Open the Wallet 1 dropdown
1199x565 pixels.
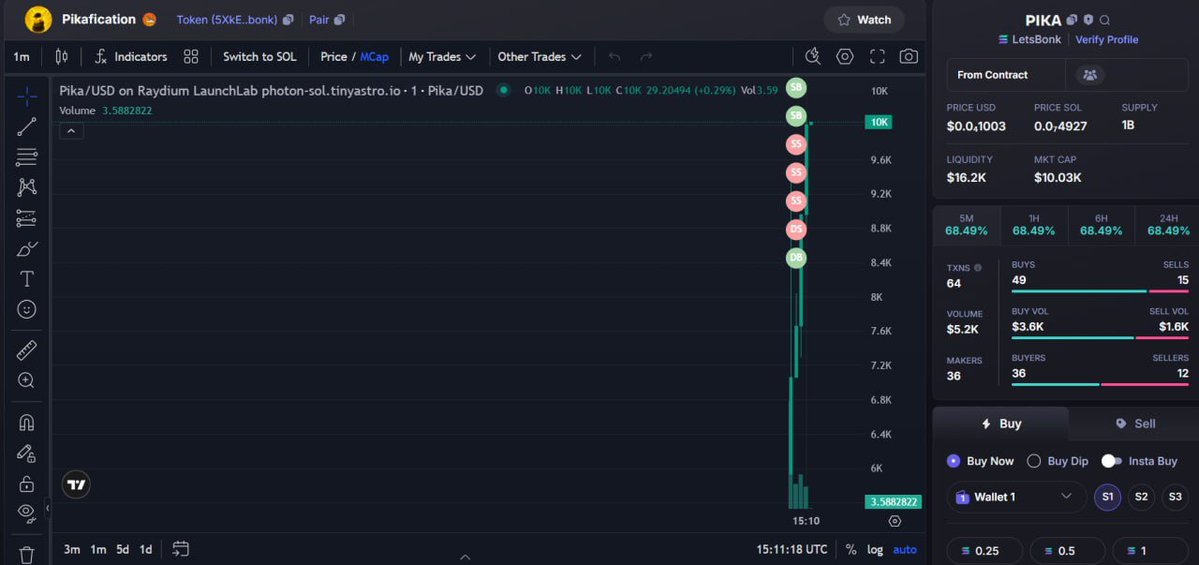pos(1016,497)
